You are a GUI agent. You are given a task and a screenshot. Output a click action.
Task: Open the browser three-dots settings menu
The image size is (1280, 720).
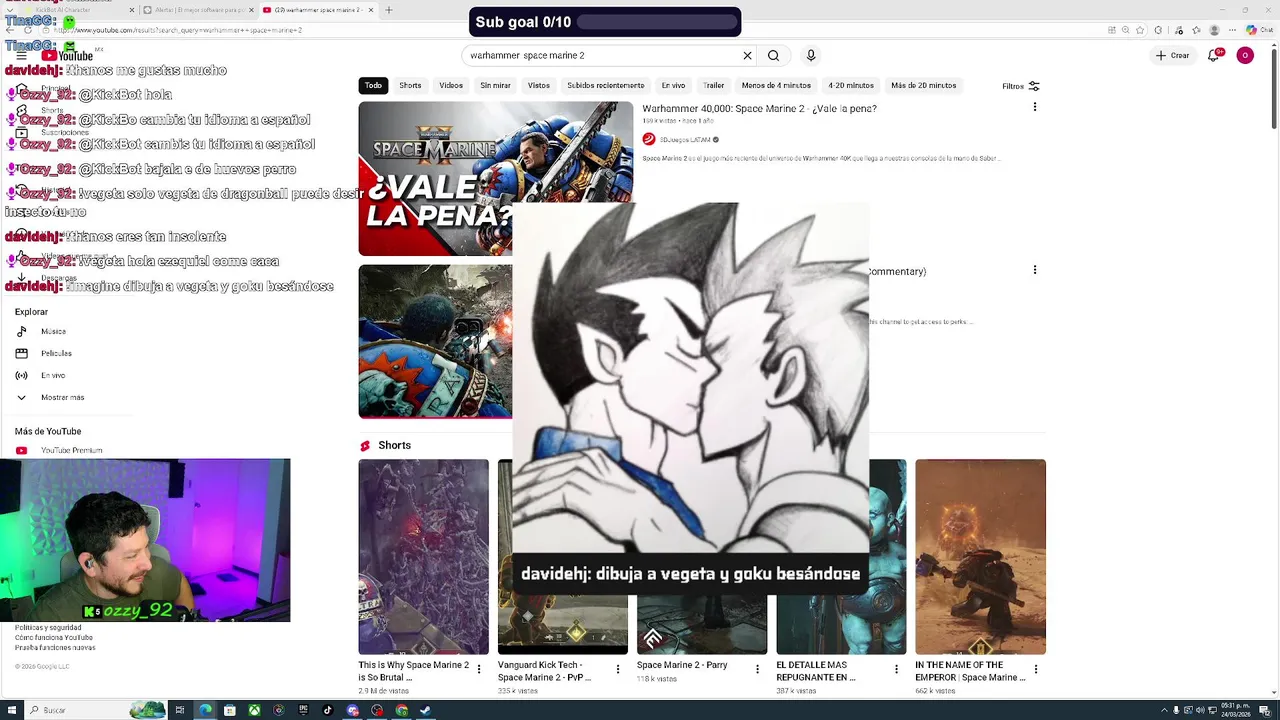click(1231, 30)
